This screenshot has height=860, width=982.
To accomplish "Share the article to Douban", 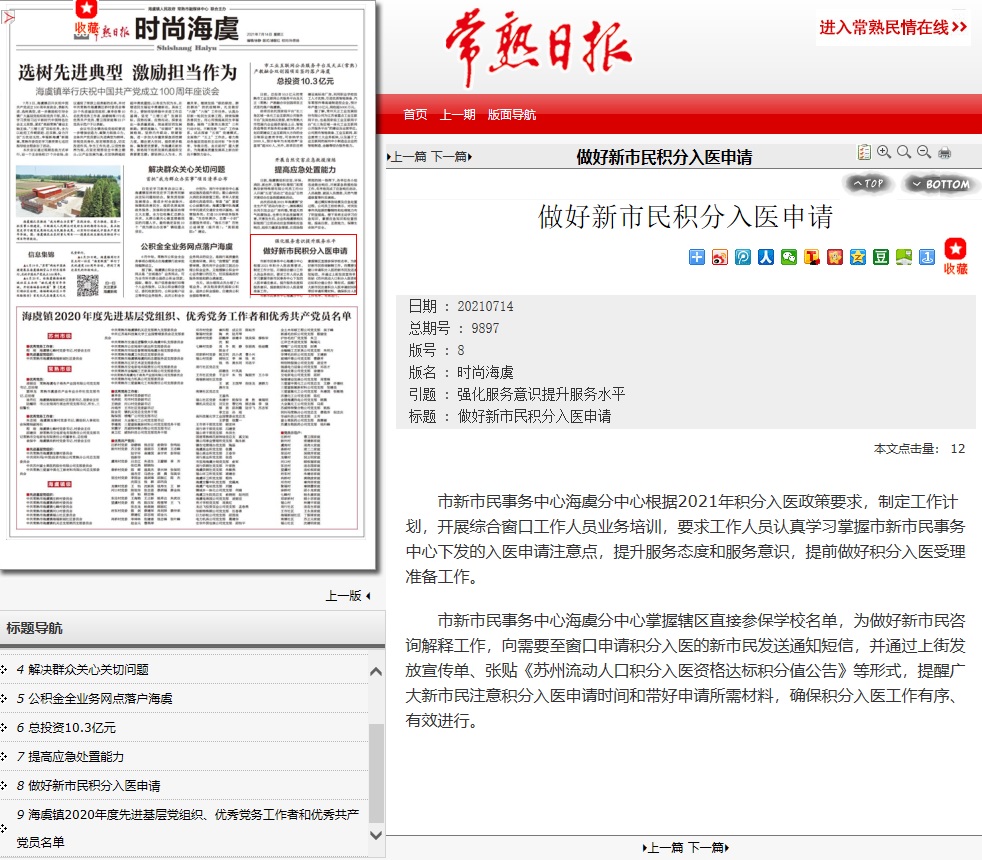I will [x=881, y=257].
